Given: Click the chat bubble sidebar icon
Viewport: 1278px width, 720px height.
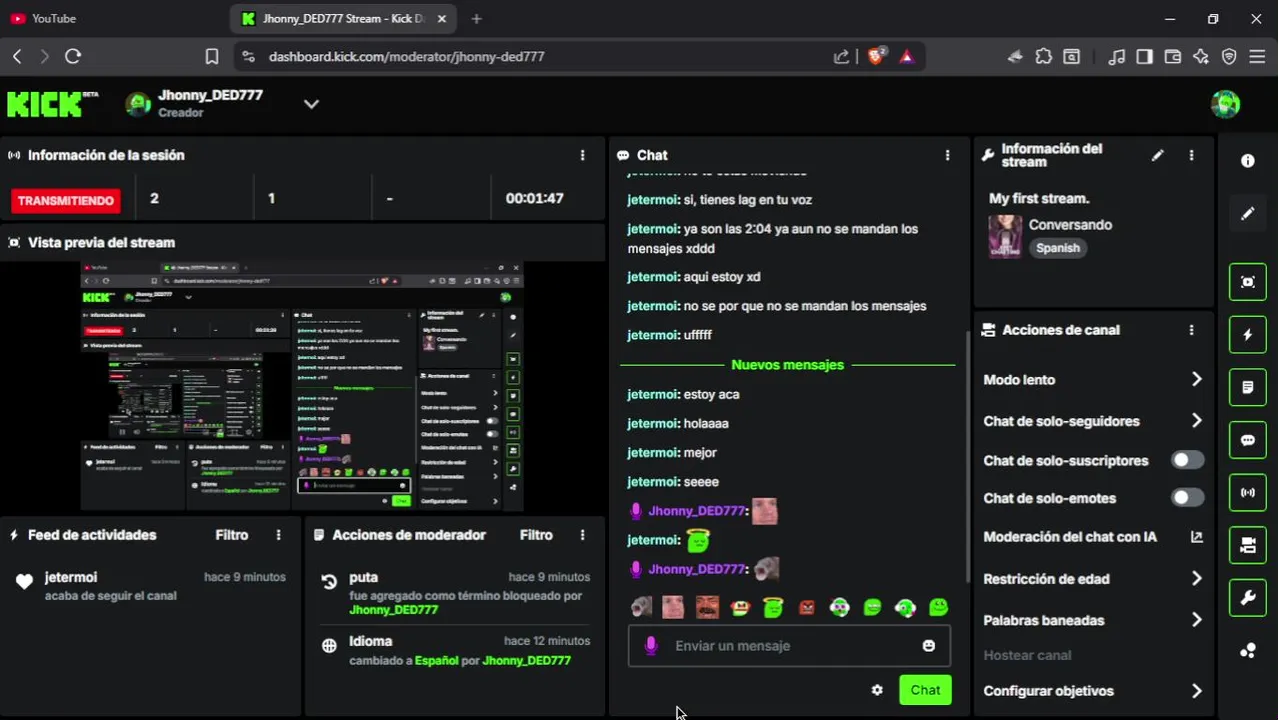Looking at the screenshot, I should pos(1248,440).
